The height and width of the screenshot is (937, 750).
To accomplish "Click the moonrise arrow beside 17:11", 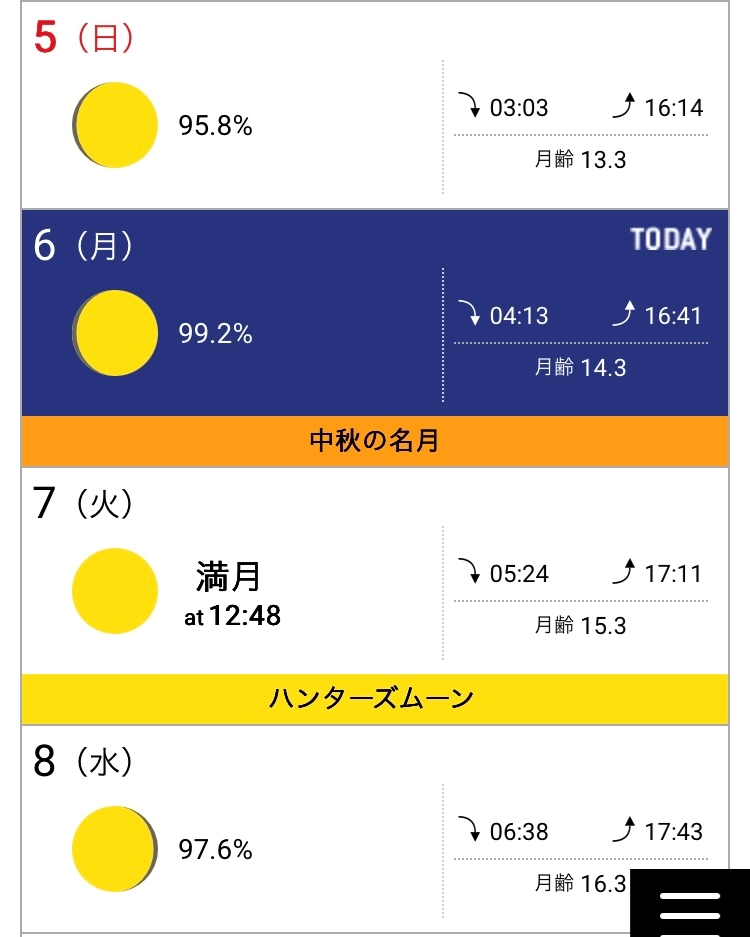I will click(624, 573).
